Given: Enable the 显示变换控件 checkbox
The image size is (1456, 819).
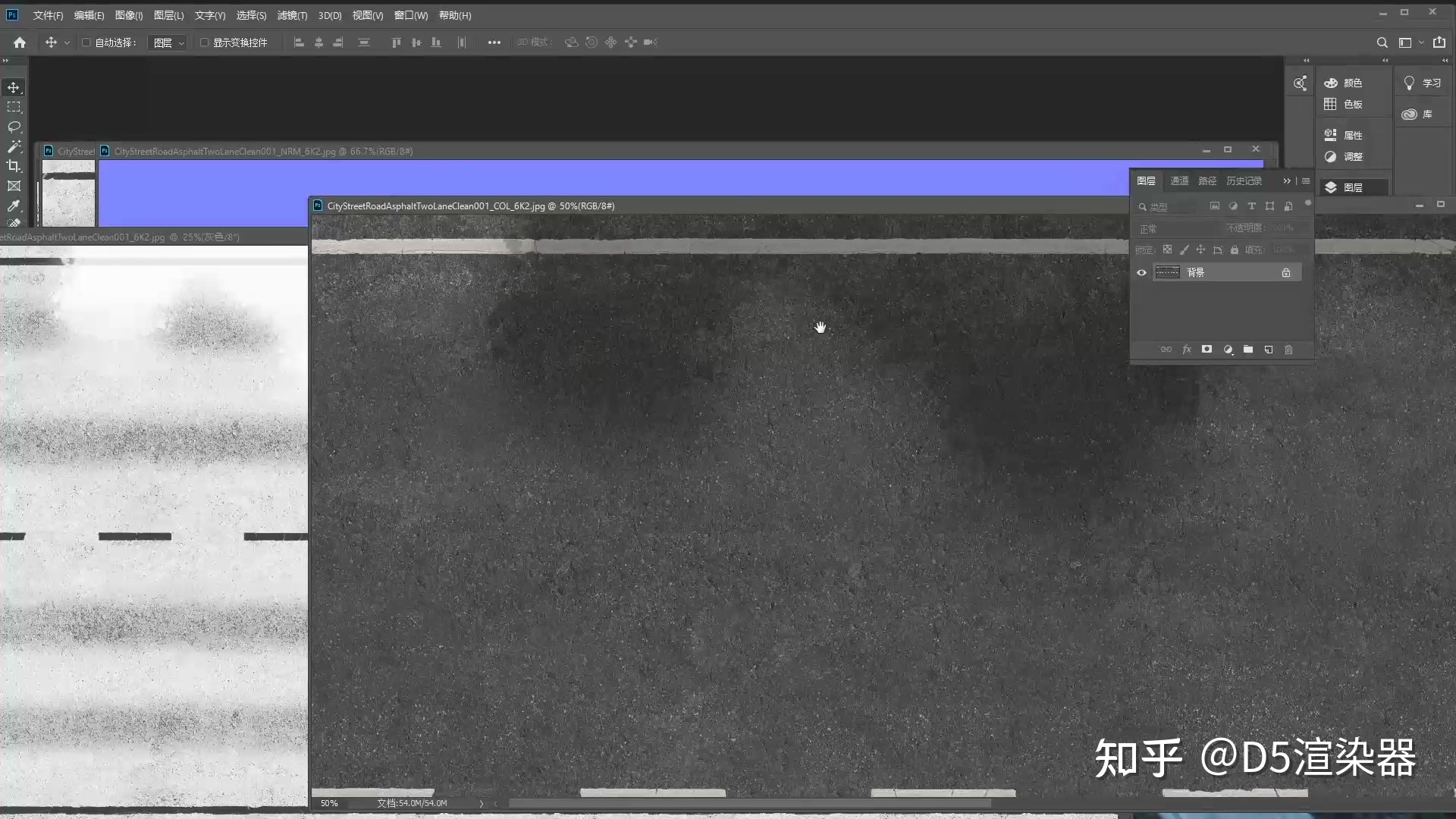Looking at the screenshot, I should 204,42.
